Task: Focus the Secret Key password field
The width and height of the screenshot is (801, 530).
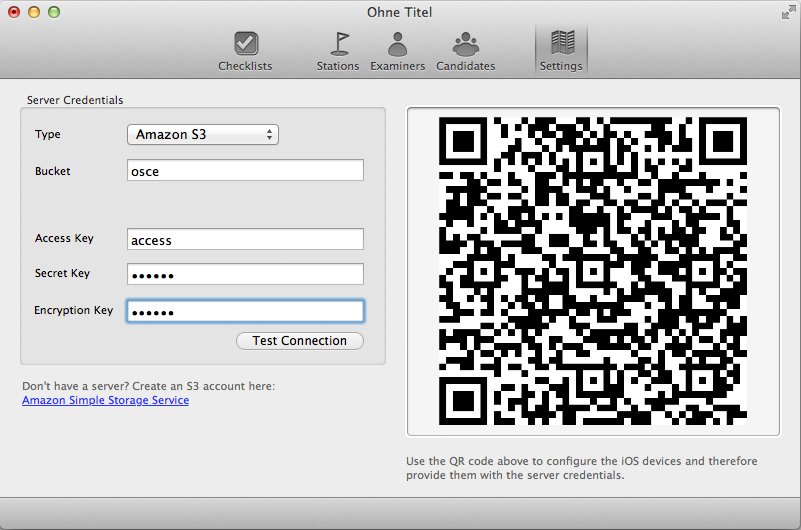Action: 245,274
